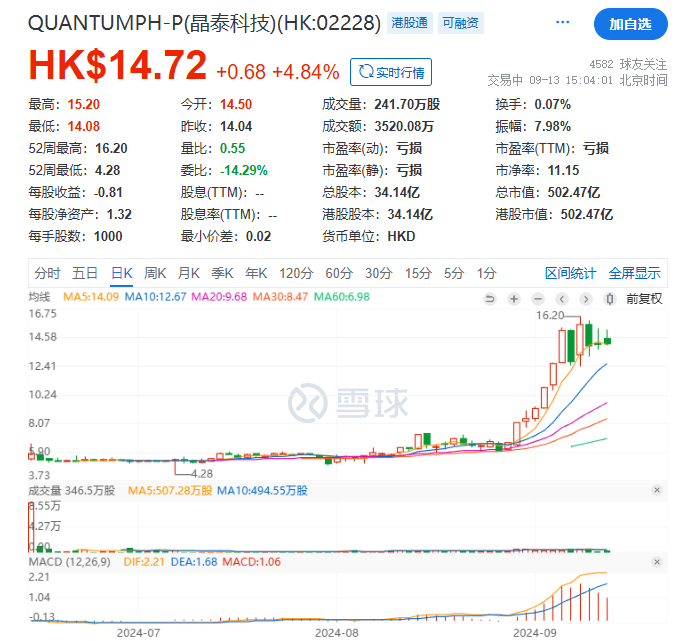Close the 成交量 volume indicator panel
Viewport: 691px width, 641px height.
657,490
